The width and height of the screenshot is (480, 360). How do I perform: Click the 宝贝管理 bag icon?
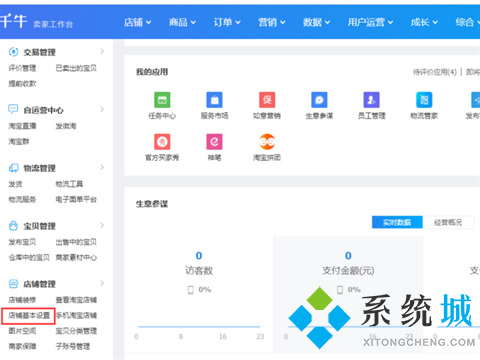tap(13, 226)
